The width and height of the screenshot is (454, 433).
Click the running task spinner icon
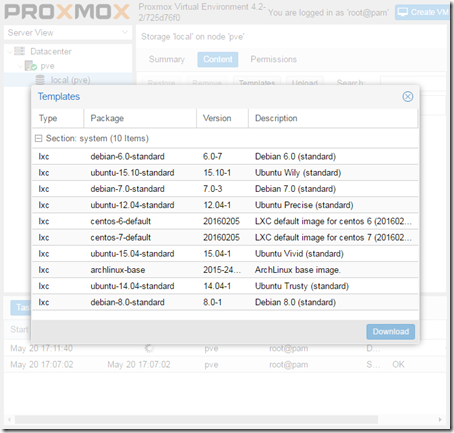pyautogui.click(x=149, y=348)
